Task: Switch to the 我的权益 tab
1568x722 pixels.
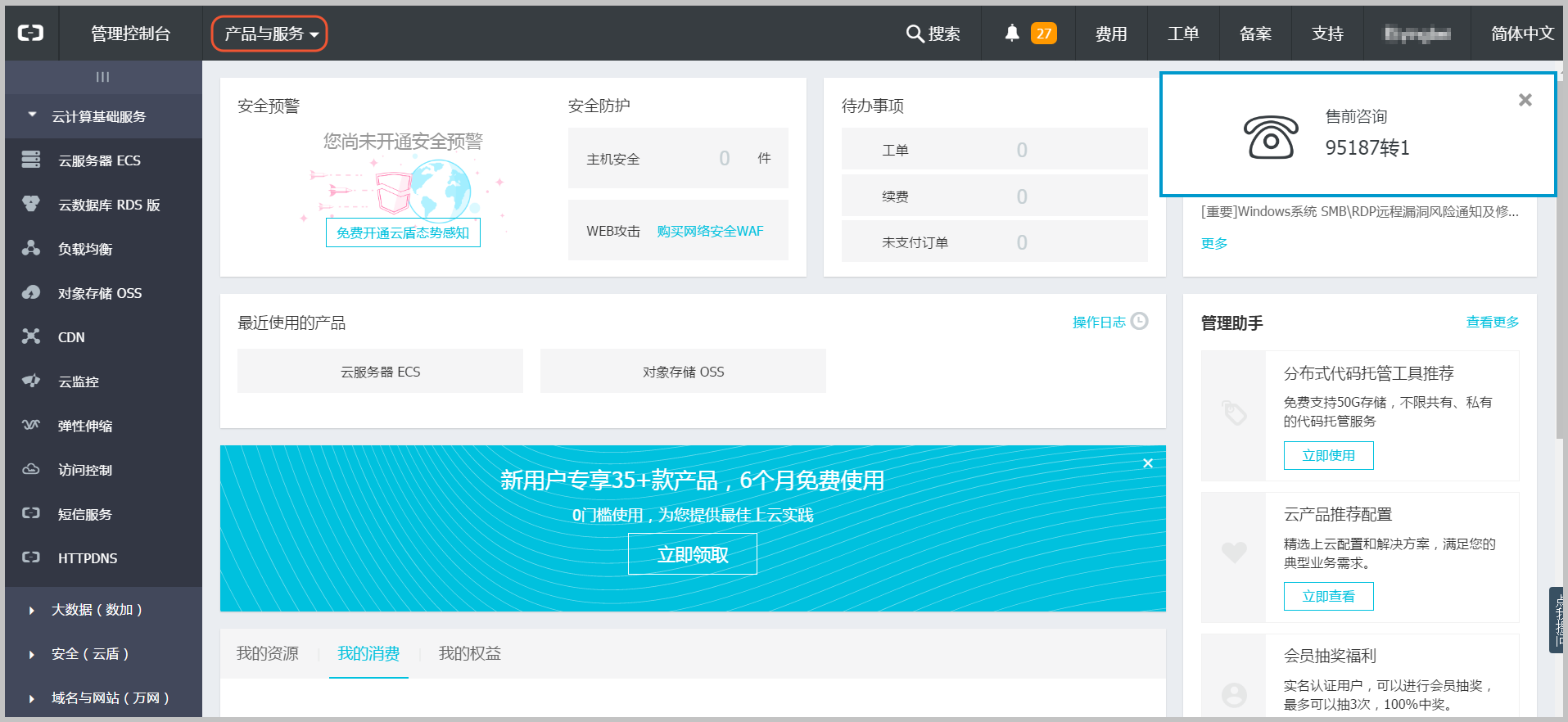Action: coord(470,653)
